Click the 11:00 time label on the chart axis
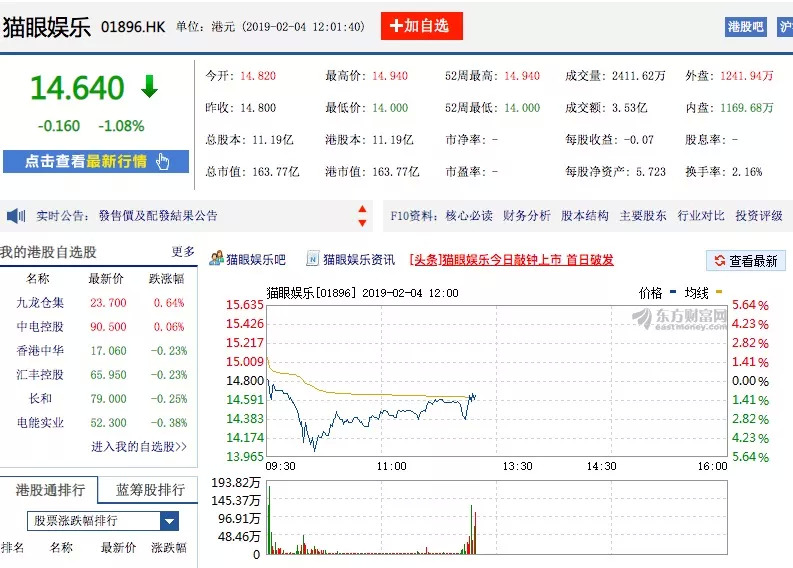Image resolution: width=793 pixels, height=568 pixels. [391, 466]
